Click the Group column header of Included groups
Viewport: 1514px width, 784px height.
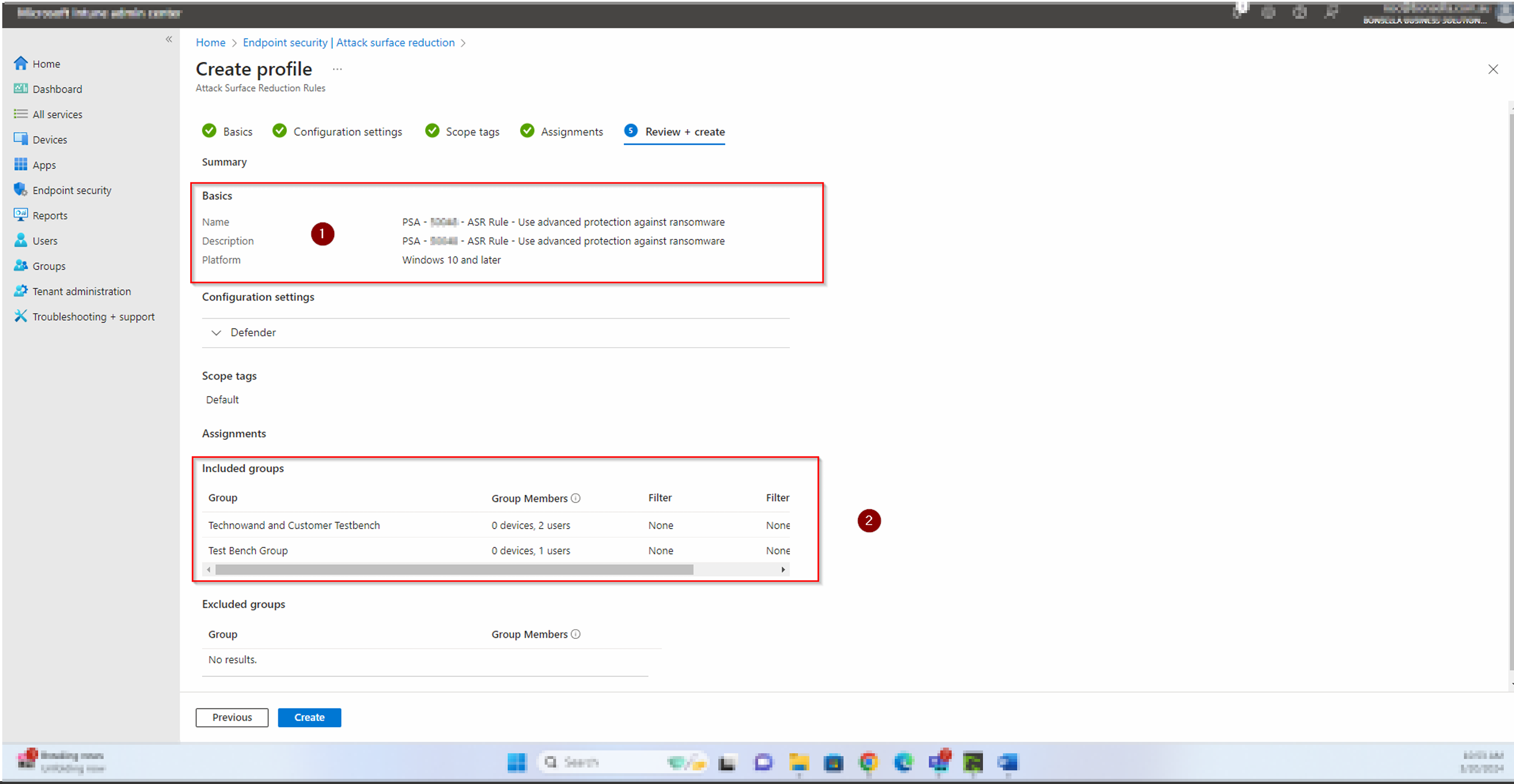tap(223, 498)
